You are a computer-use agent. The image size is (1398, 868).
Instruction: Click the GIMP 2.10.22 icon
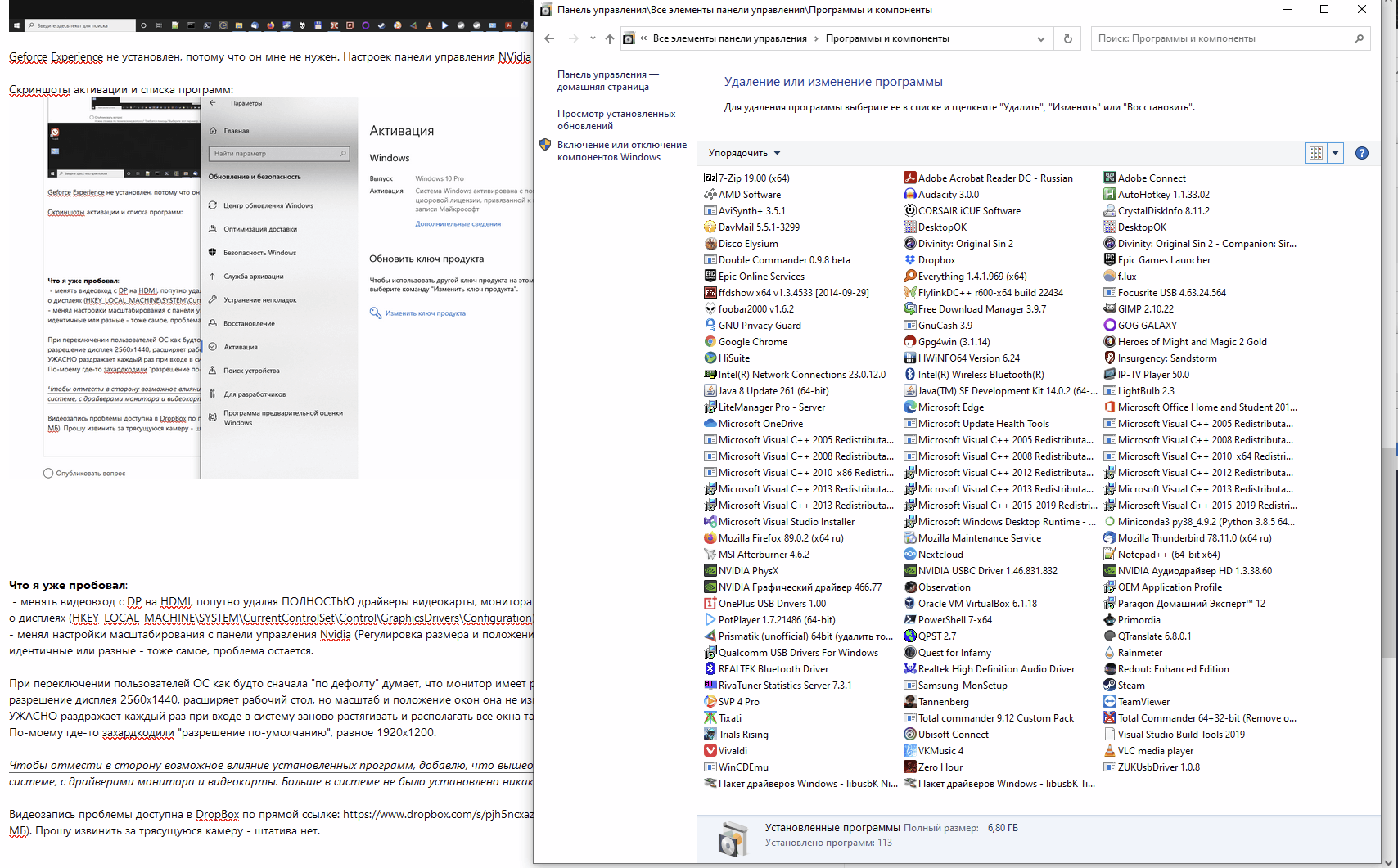tap(1110, 309)
